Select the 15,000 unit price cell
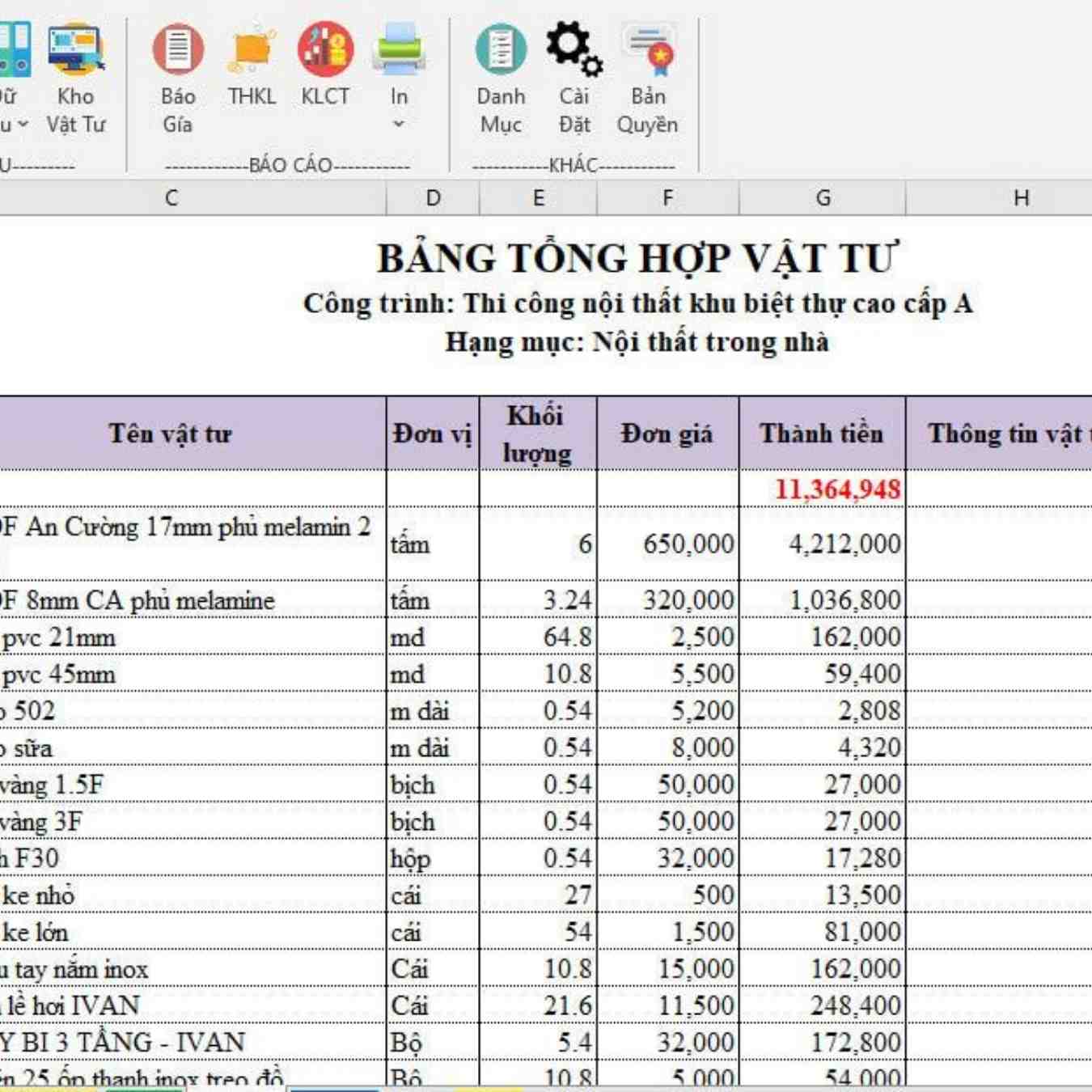The width and height of the screenshot is (1092, 1092). click(x=667, y=969)
